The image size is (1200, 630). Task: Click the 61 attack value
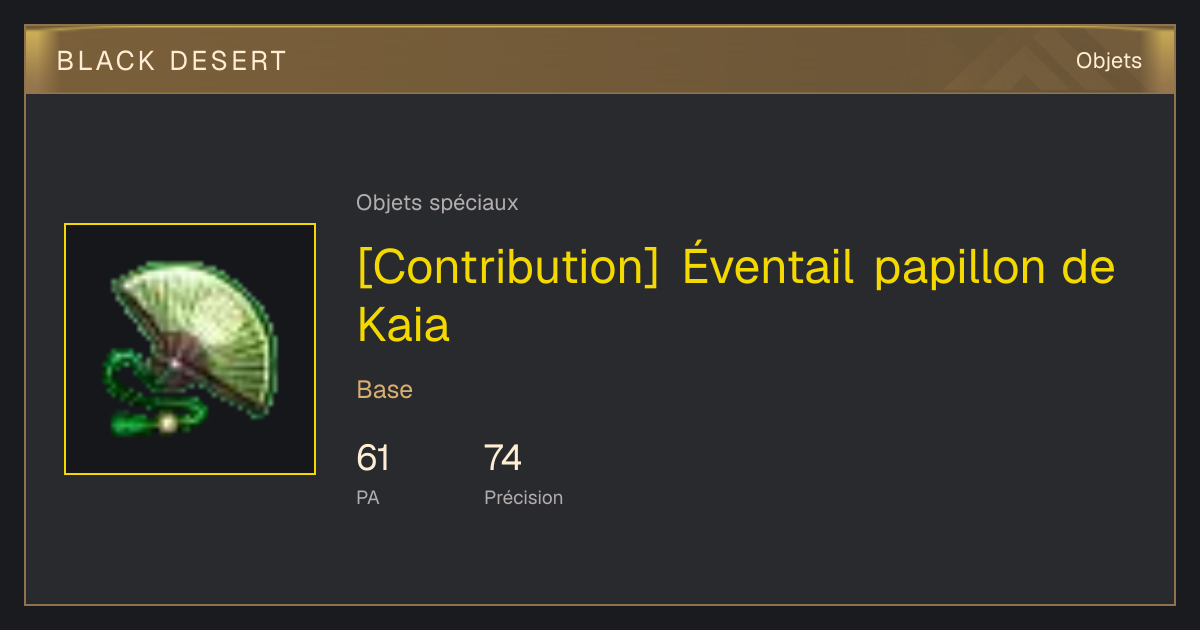point(373,458)
